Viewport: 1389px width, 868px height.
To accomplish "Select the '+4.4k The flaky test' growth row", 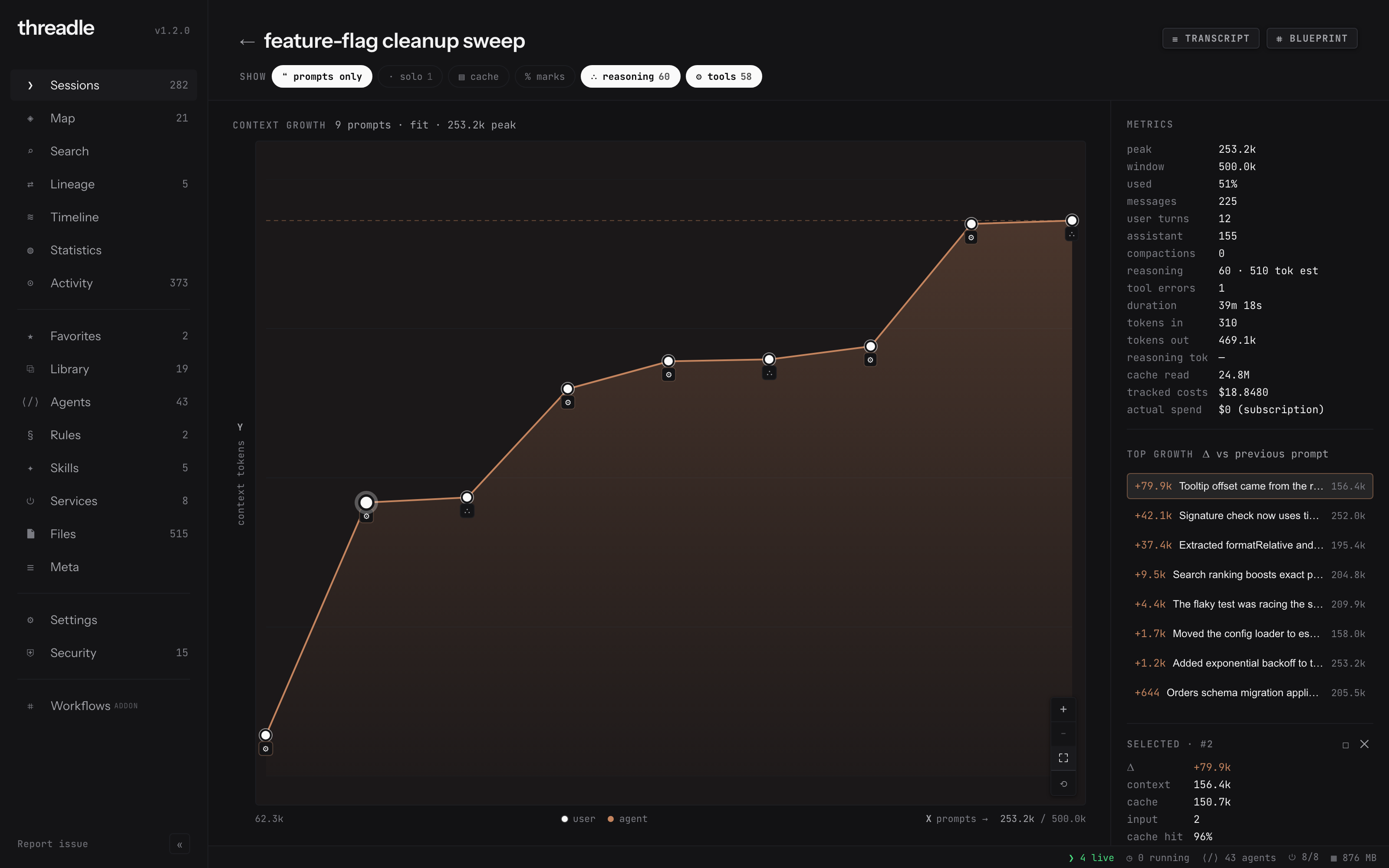I will coord(1250,605).
